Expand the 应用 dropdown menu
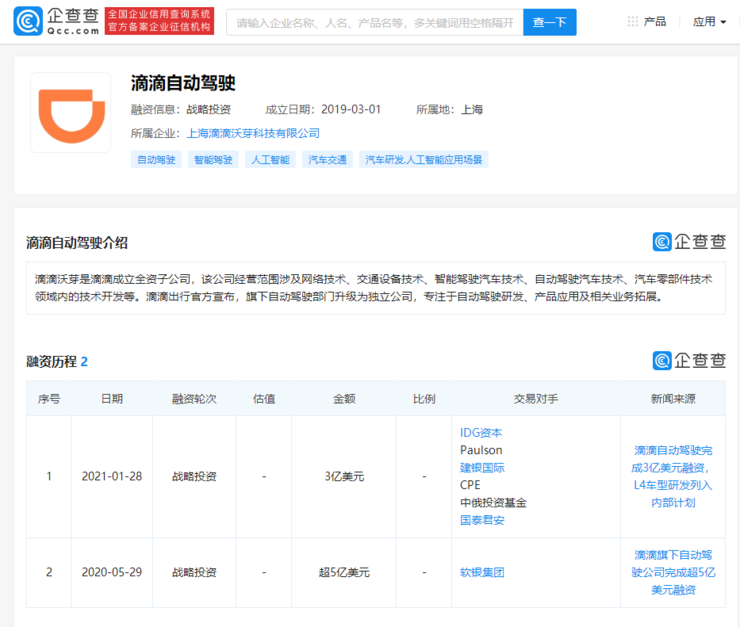740x627 pixels. coord(709,21)
